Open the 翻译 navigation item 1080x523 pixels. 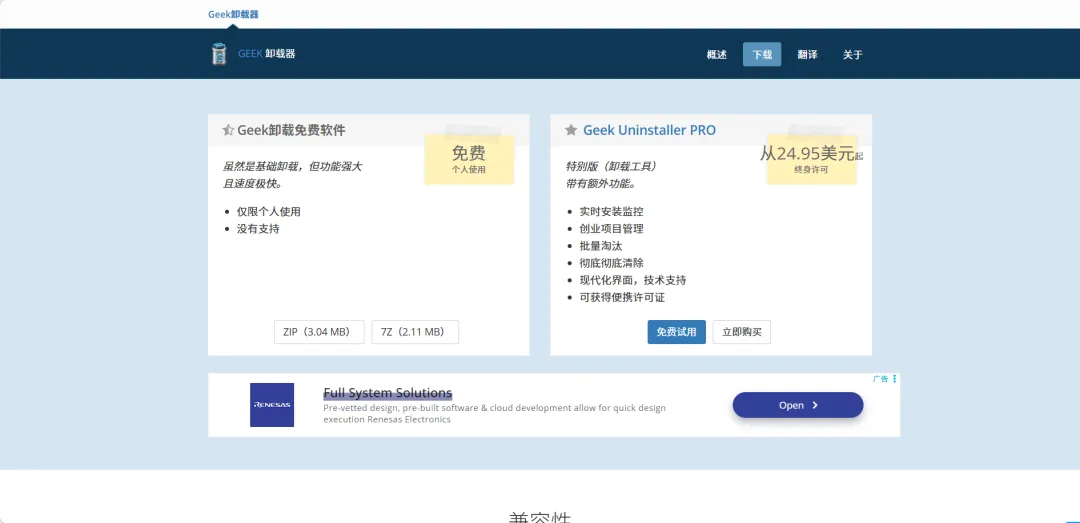[807, 54]
